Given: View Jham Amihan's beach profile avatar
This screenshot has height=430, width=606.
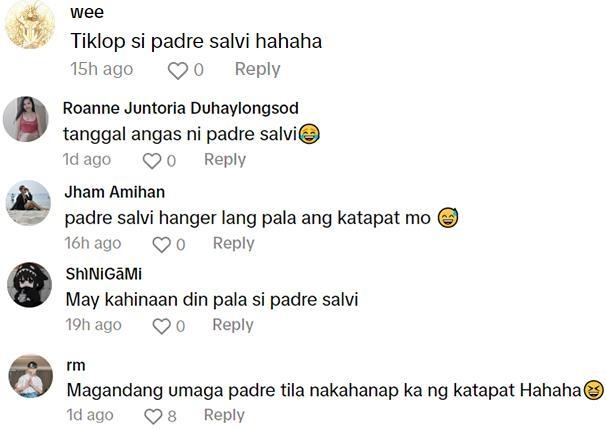Looking at the screenshot, I should [29, 202].
